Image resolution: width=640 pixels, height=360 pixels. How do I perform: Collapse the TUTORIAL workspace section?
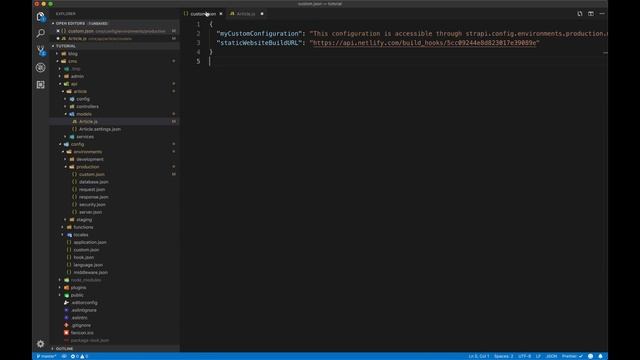[x=66, y=46]
